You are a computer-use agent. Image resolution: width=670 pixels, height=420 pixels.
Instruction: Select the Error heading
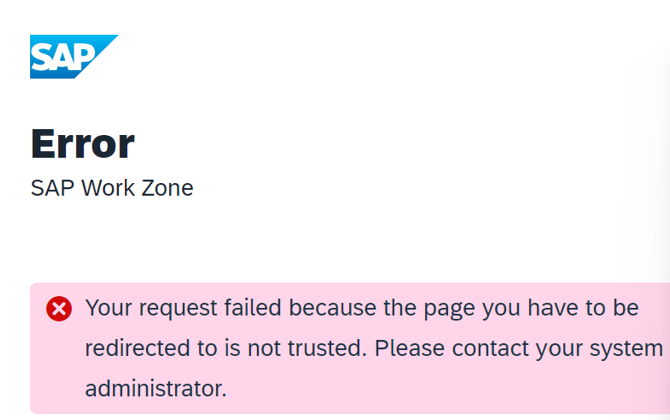[83, 144]
